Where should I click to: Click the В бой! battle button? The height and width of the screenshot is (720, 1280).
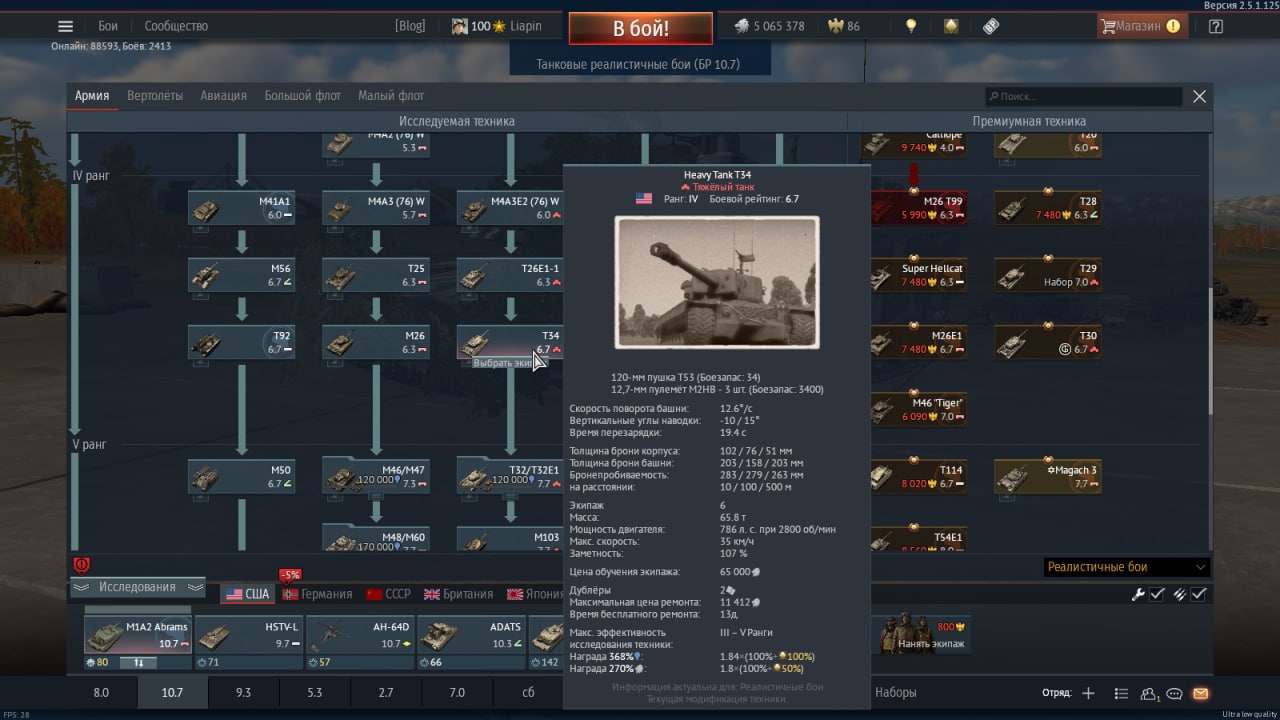click(641, 28)
